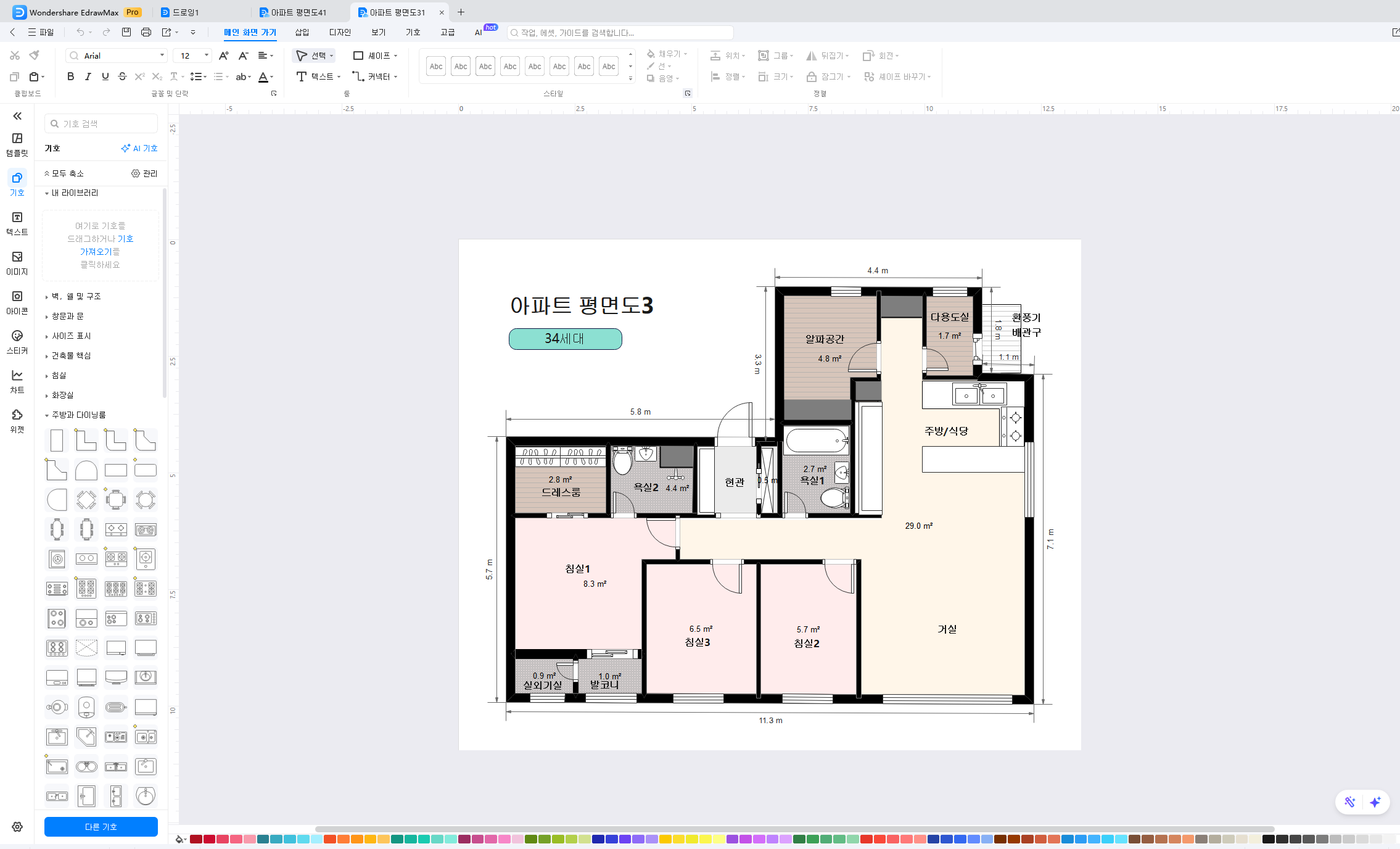Toggle underline text formatting
Viewport: 1400px width, 849px height.
105,77
